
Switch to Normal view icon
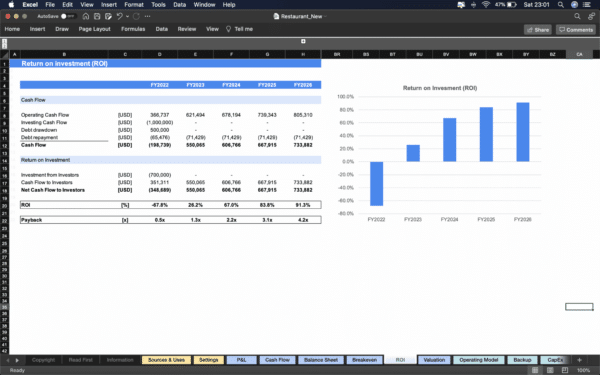coord(535,370)
